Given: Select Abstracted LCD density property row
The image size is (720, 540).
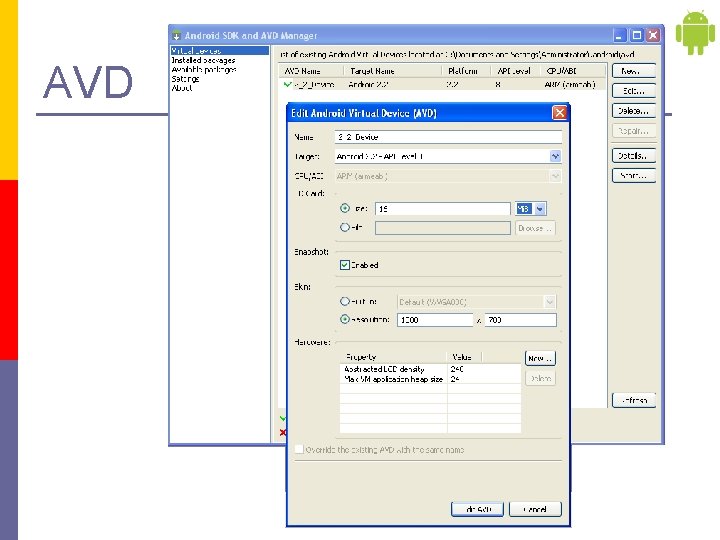Looking at the screenshot, I should [x=430, y=369].
